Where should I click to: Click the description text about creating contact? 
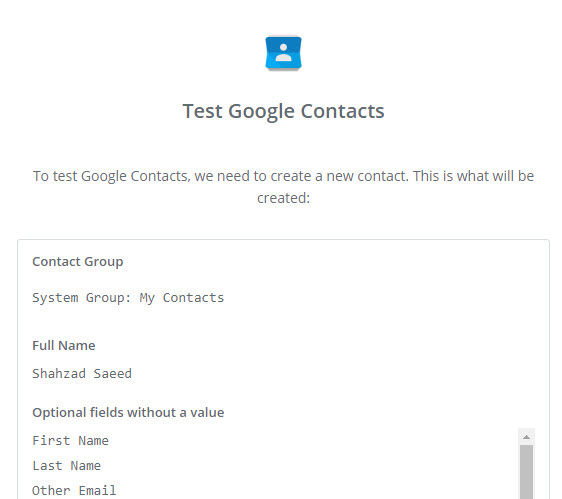pos(284,187)
